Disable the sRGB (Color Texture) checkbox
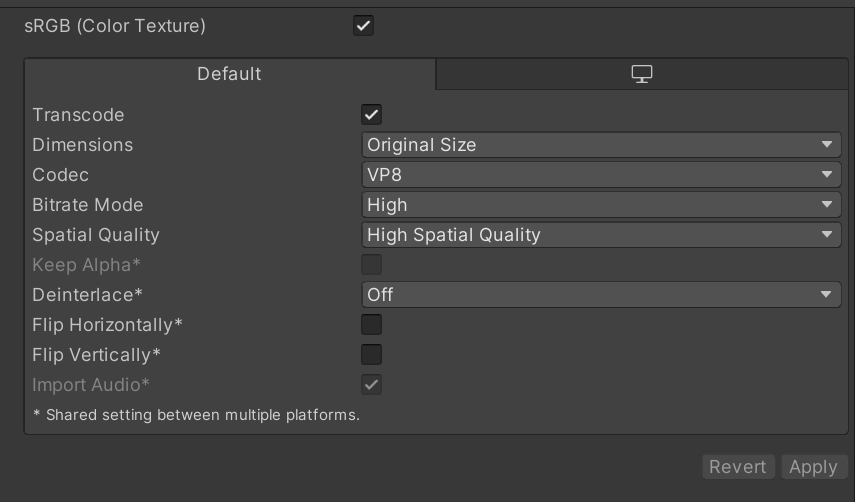855x502 pixels. 364,26
